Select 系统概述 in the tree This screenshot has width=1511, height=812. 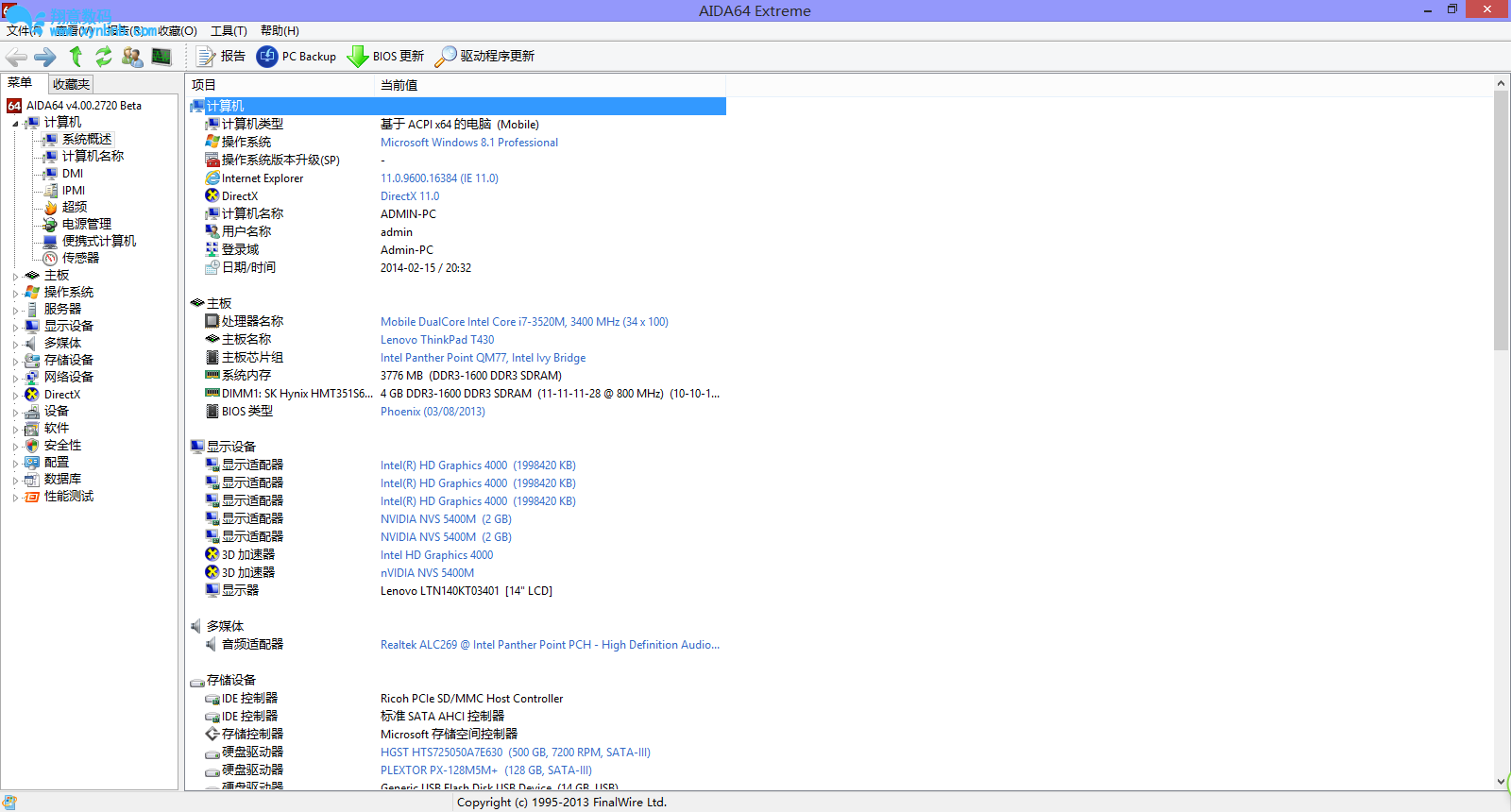86,140
